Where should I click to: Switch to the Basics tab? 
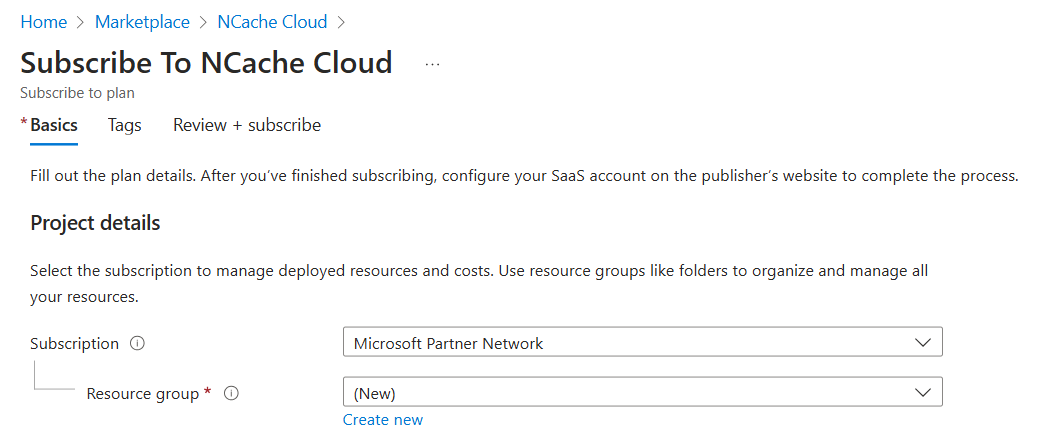click(54, 125)
